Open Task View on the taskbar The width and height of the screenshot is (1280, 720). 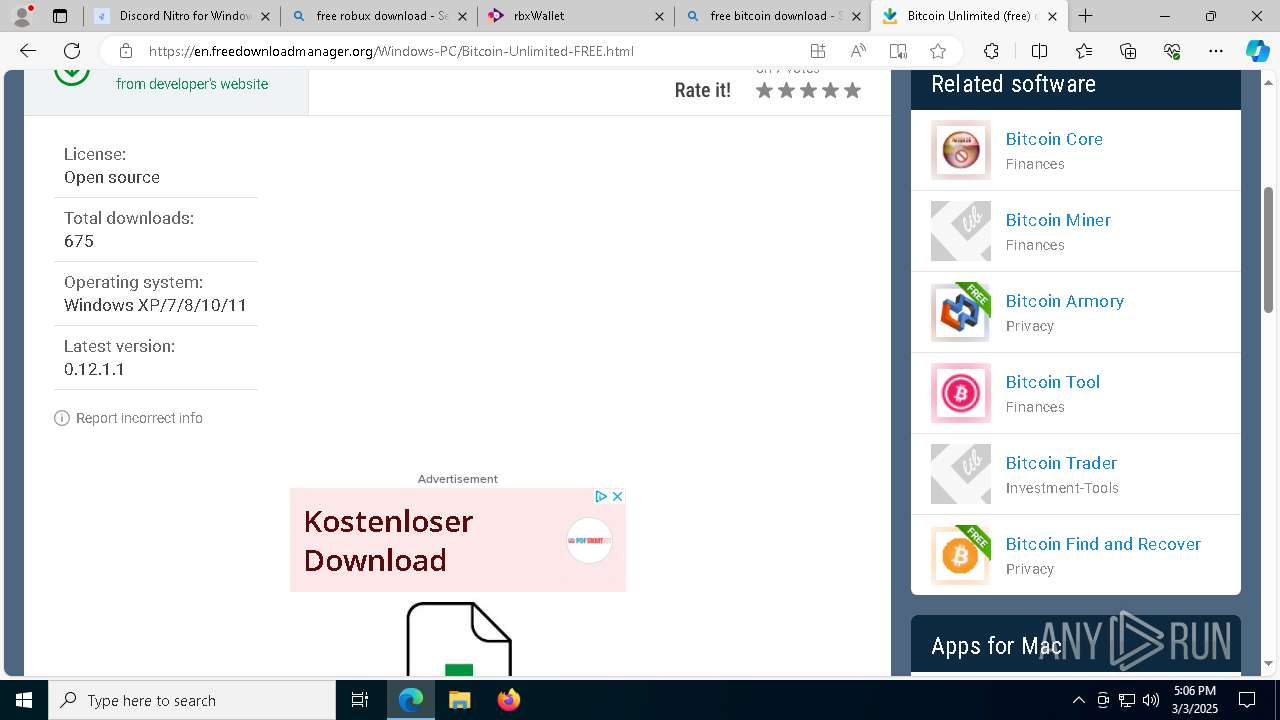click(x=360, y=700)
